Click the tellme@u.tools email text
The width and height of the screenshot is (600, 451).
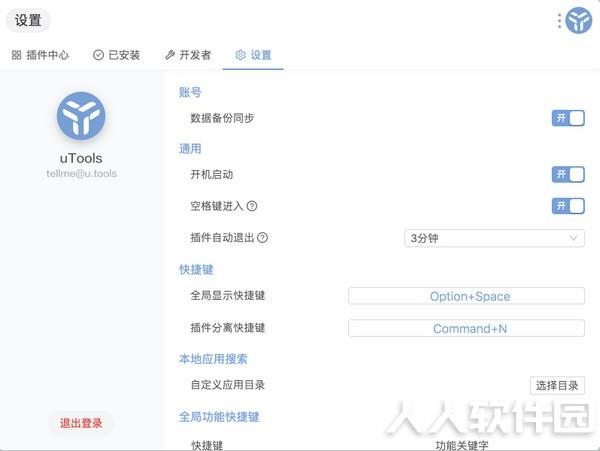[x=82, y=173]
